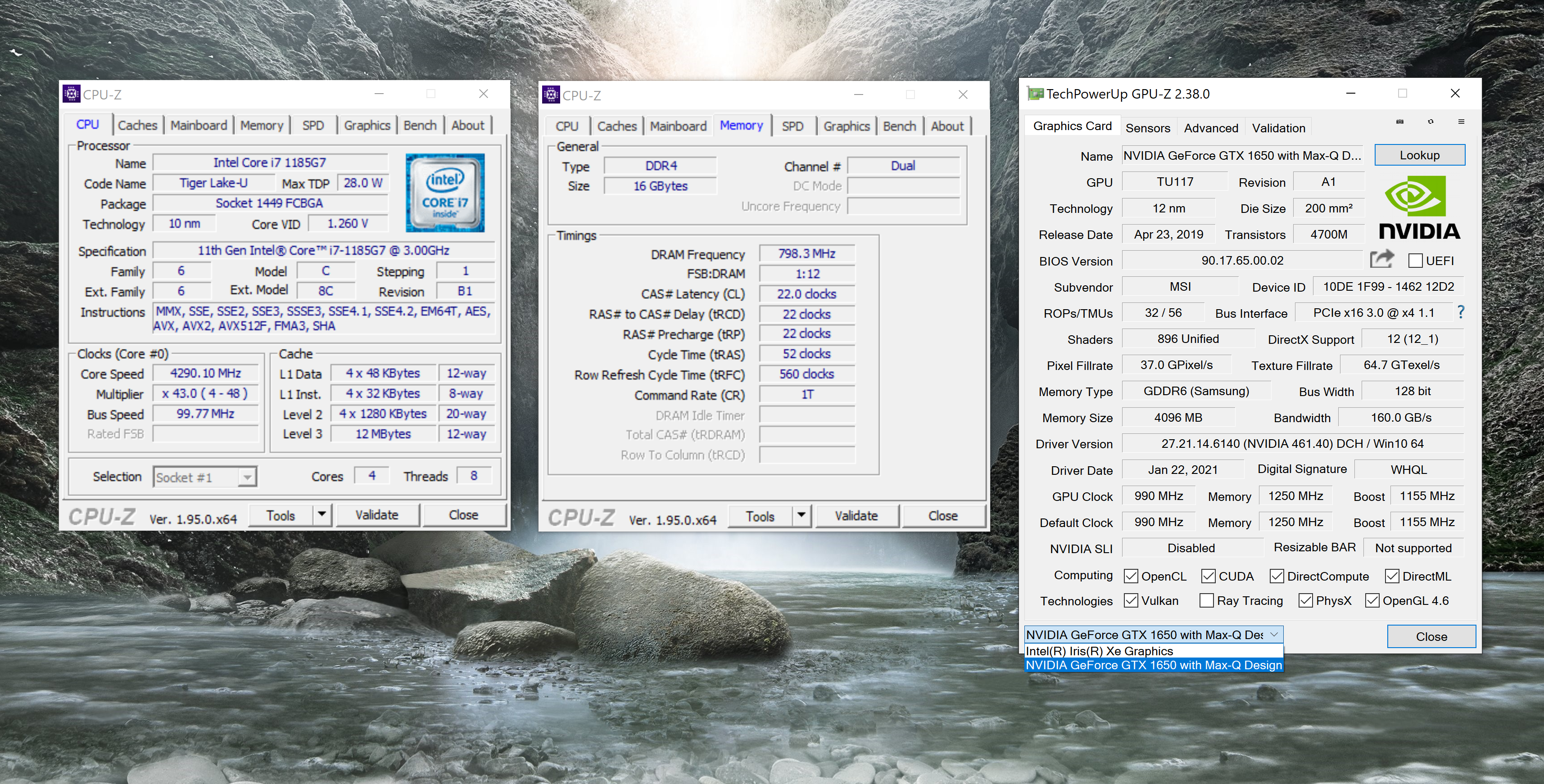
Task: Open the Validation tab in GPU-Z
Action: coord(1278,127)
